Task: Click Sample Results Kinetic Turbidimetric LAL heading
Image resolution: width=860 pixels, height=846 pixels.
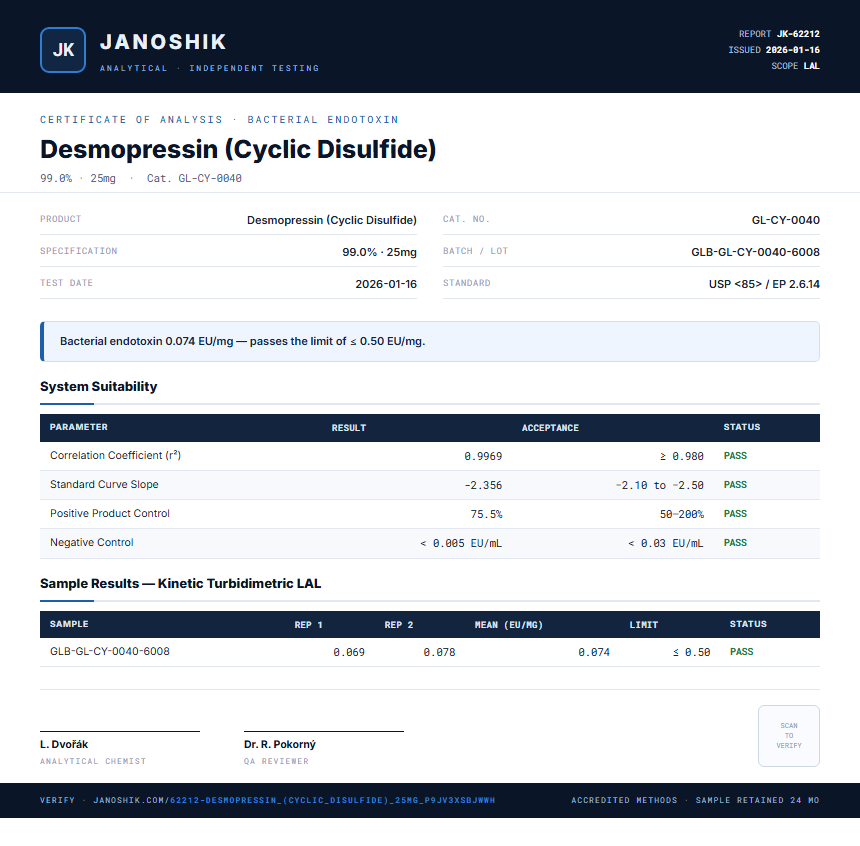Action: [x=180, y=583]
